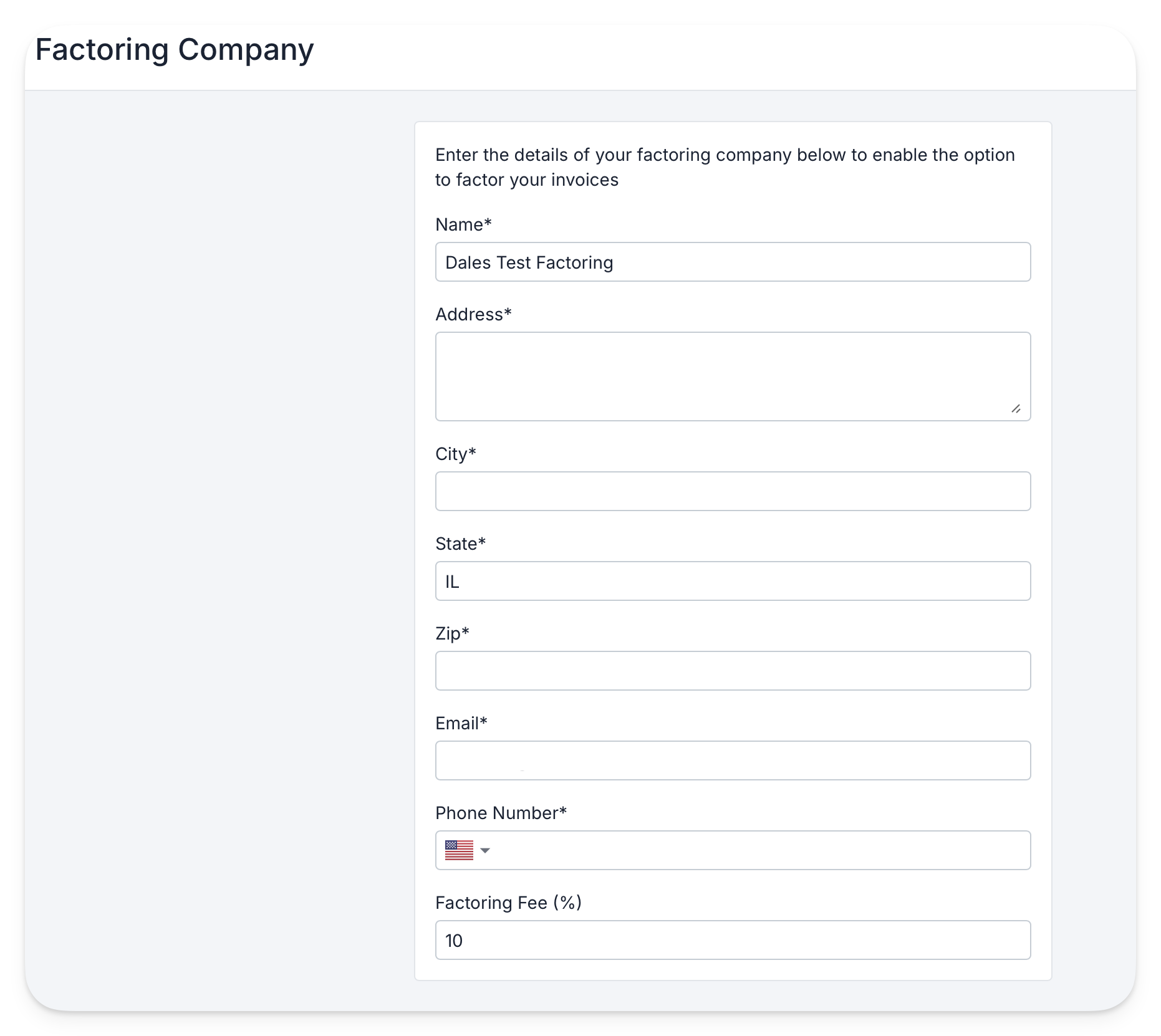Click the State* label text

460,544
